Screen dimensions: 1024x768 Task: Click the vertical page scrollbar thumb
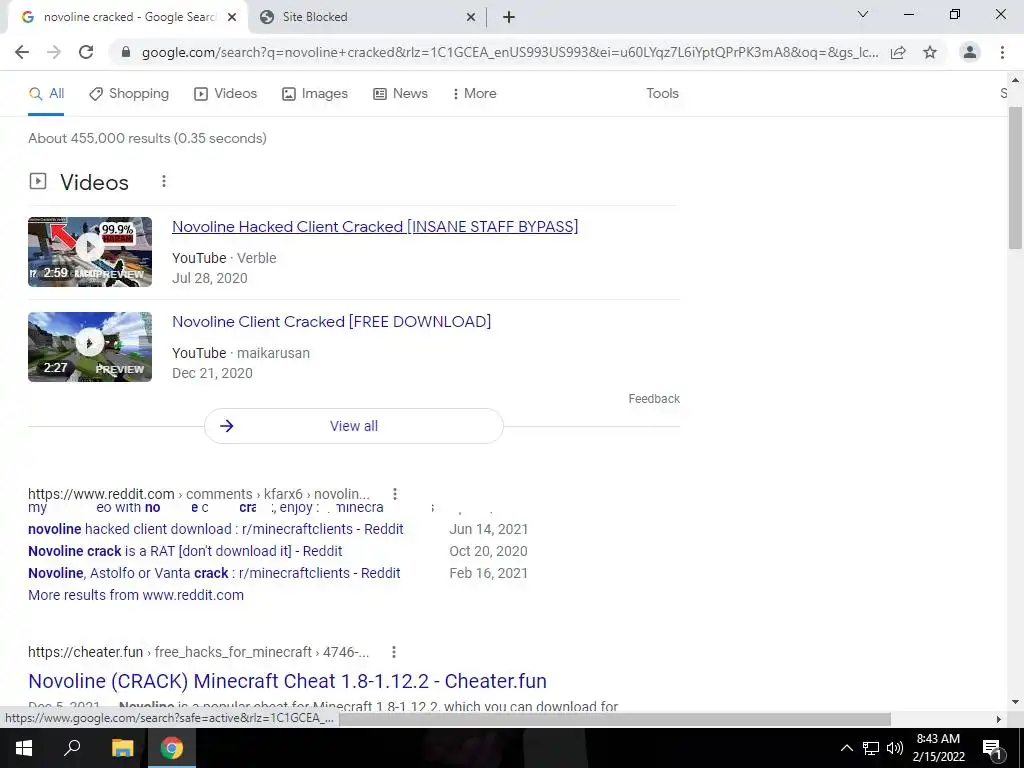pyautogui.click(x=1015, y=178)
